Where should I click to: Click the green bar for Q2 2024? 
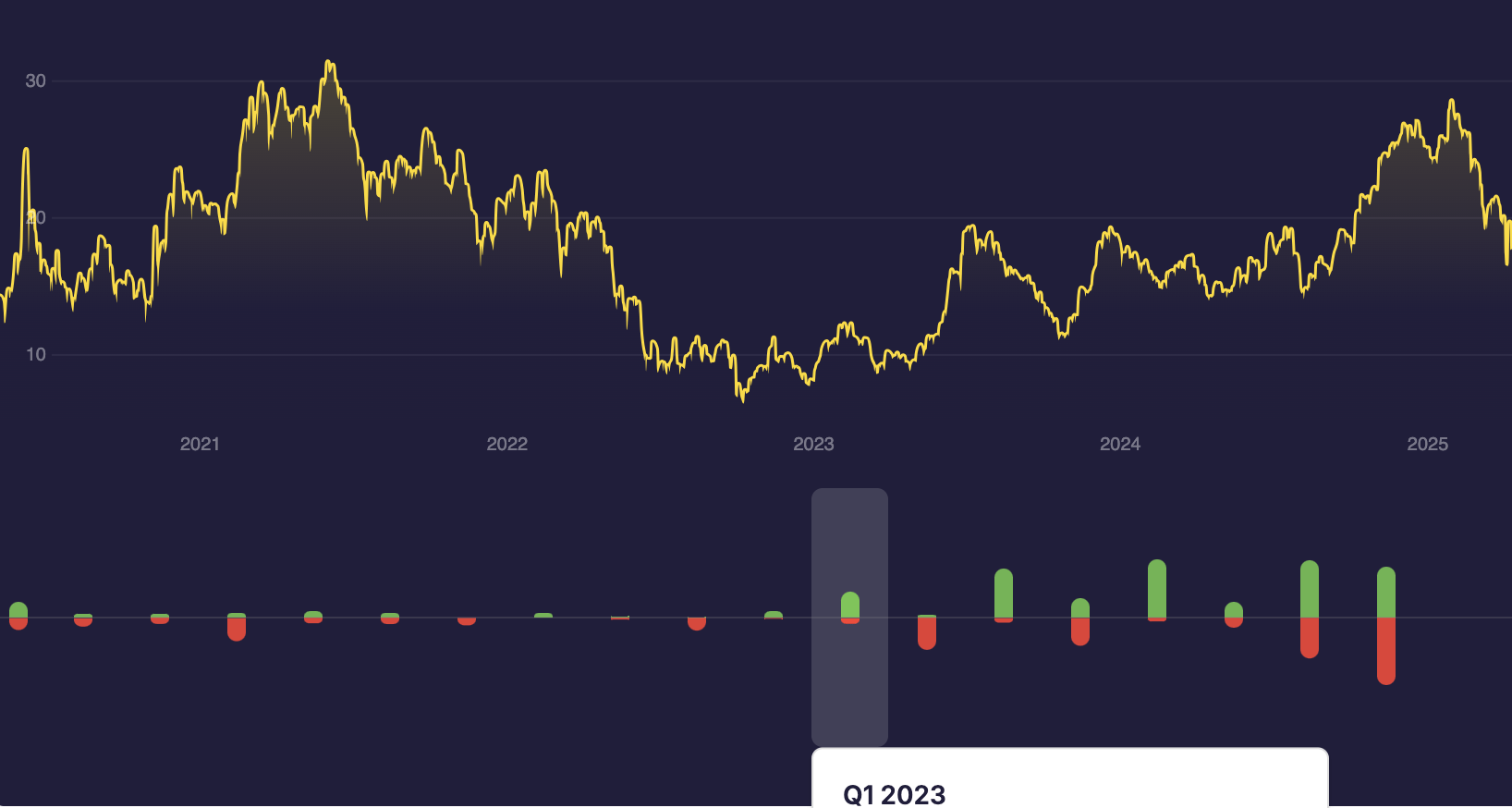1233,610
